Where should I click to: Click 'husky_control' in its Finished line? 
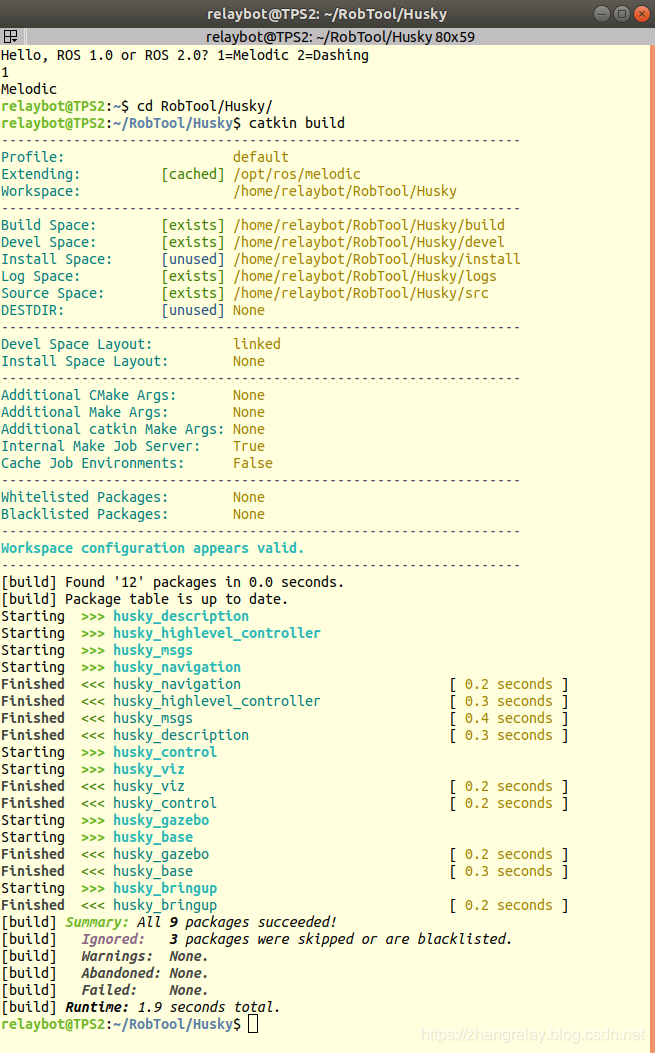point(165,803)
